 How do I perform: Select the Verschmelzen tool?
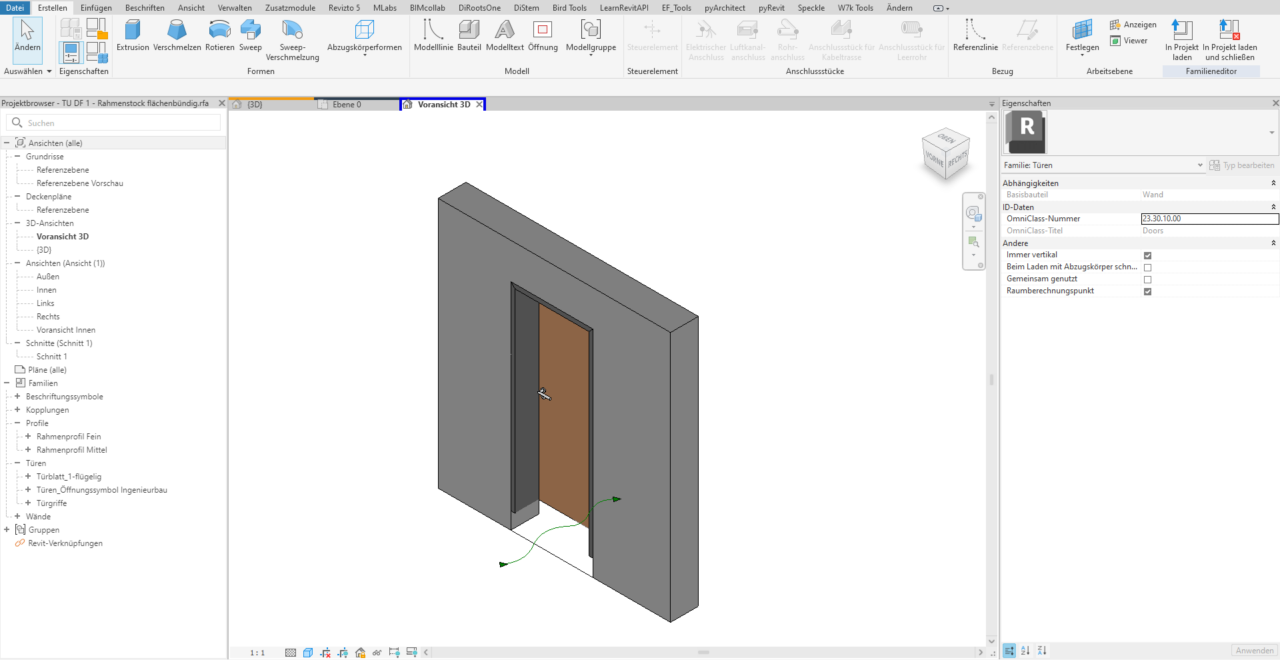click(x=176, y=37)
